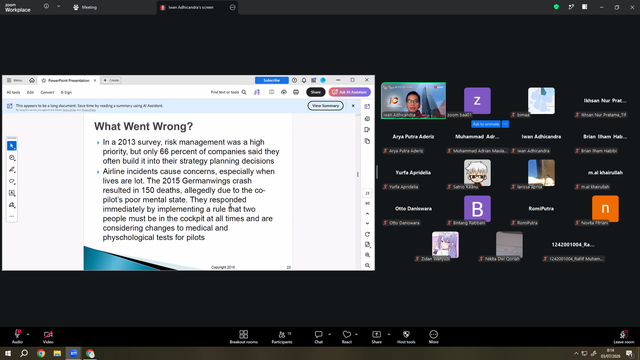Rotate the page with rotate icon

[x=367, y=234]
